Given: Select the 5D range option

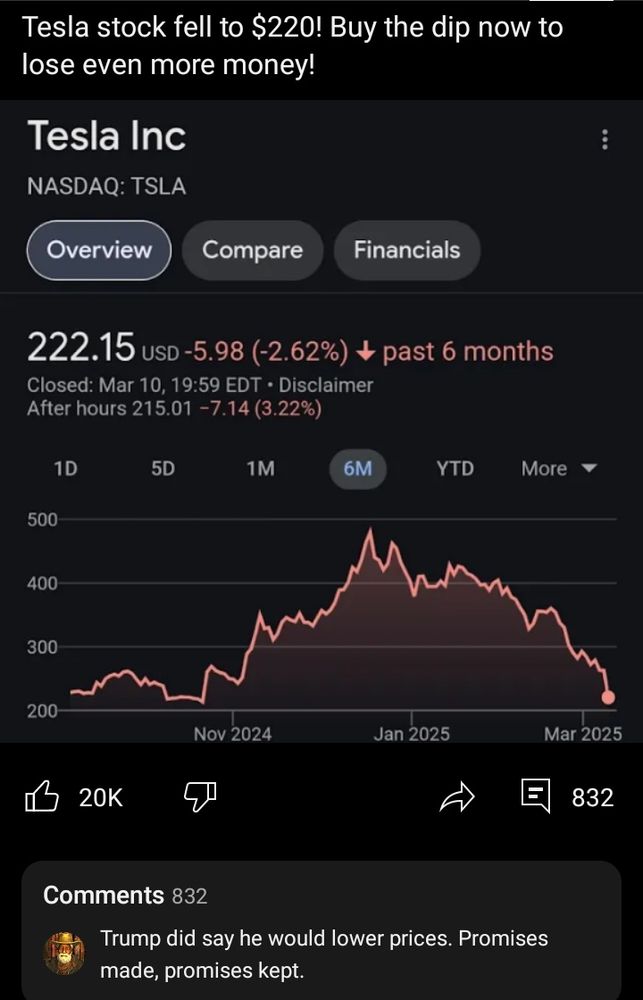Looking at the screenshot, I should coord(162,468).
